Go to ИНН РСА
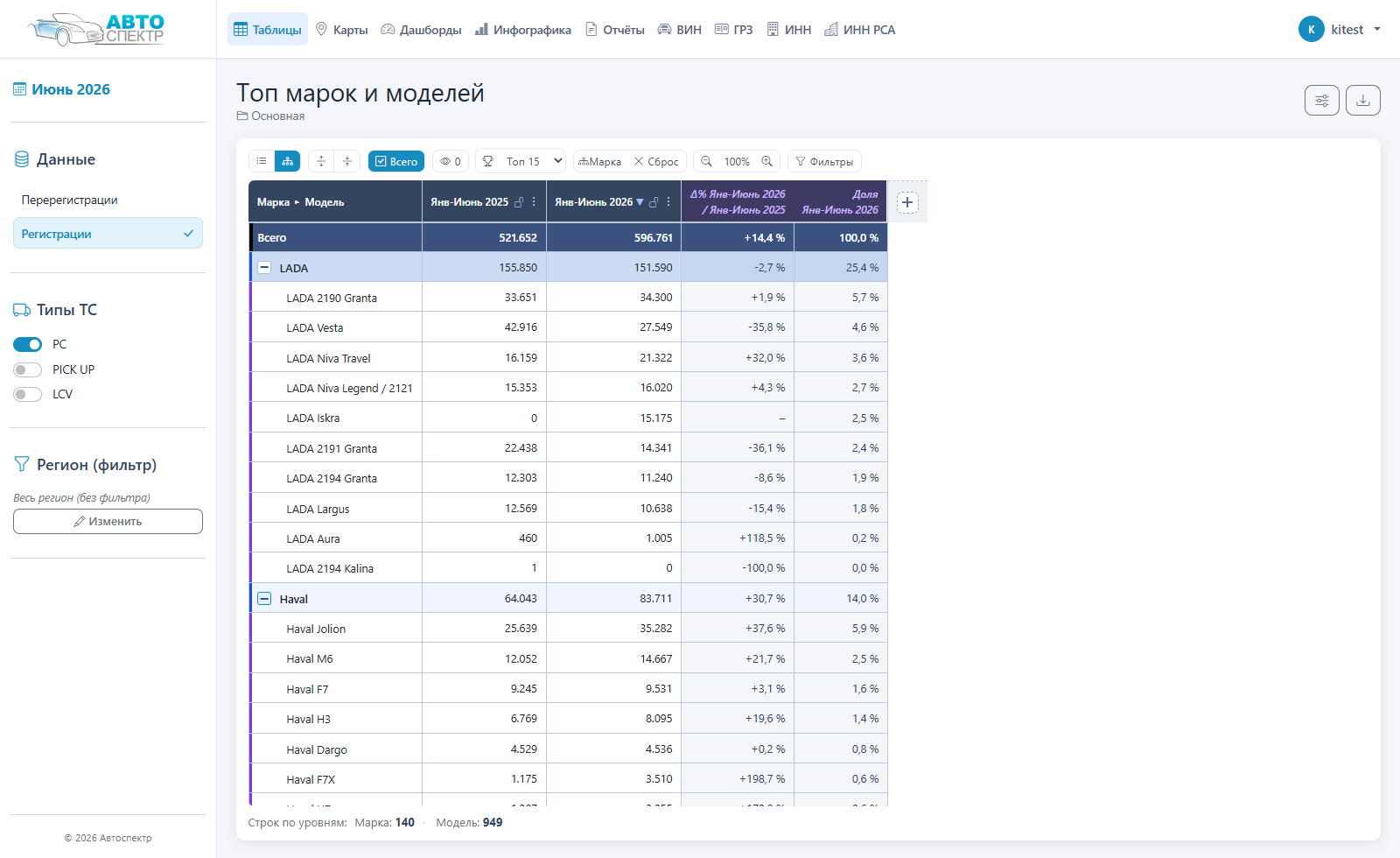Image resolution: width=1400 pixels, height=858 pixels. (860, 29)
